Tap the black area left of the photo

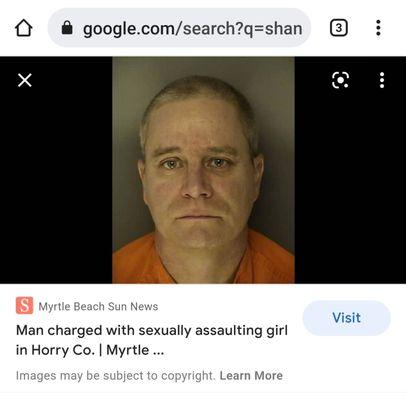coord(56,187)
